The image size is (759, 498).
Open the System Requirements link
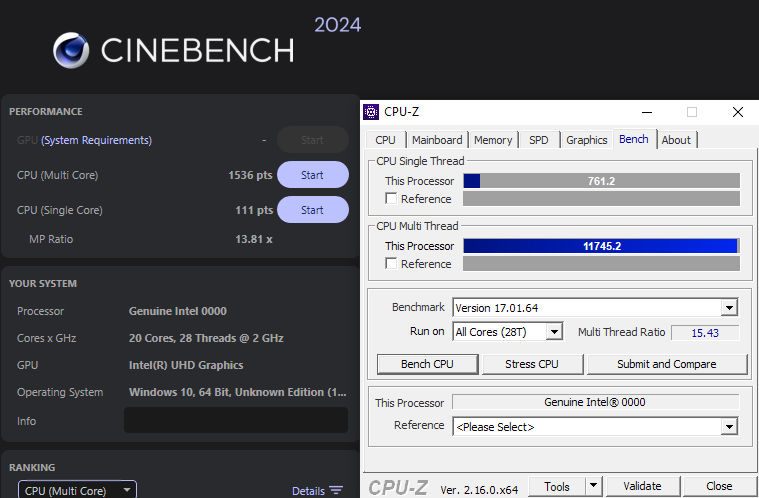pos(96,140)
